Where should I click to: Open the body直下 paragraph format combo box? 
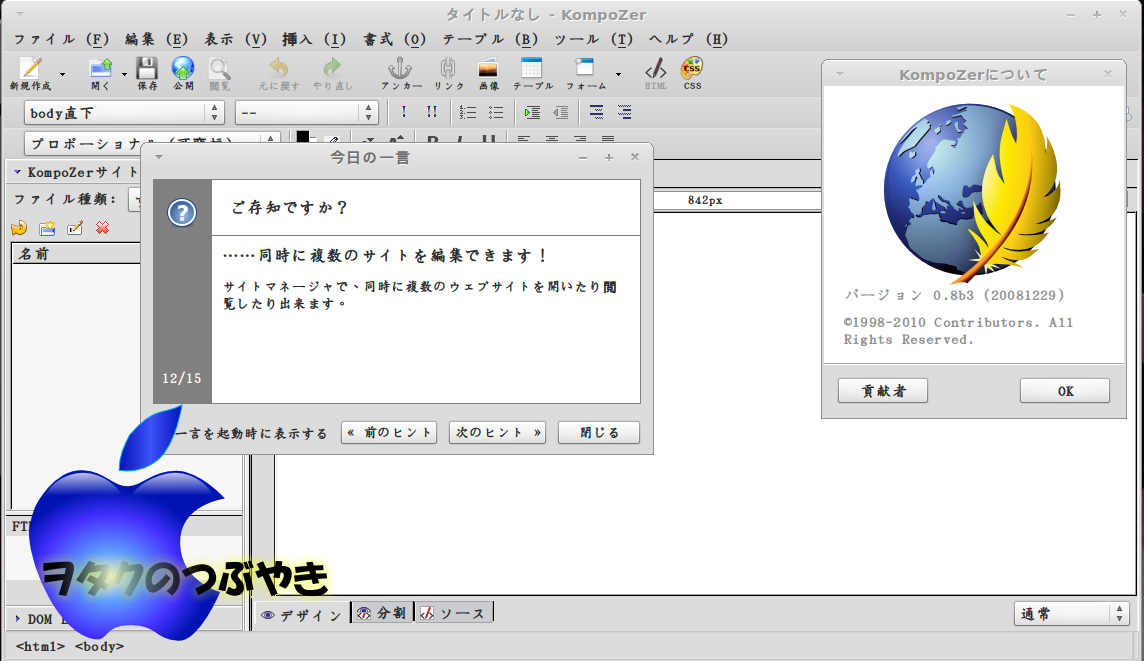coord(123,112)
